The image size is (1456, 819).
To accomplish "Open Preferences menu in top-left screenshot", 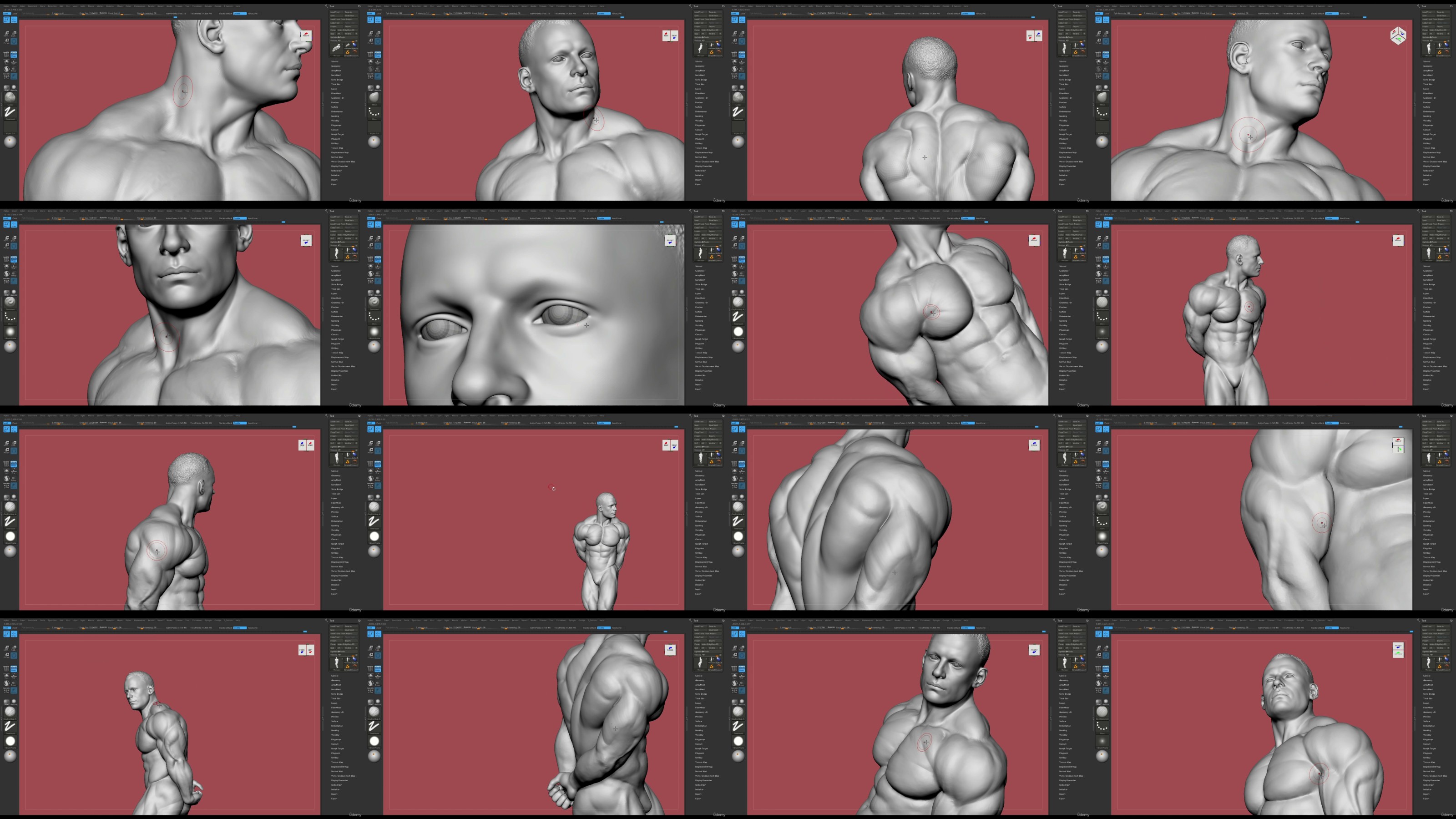I will pos(140,6).
